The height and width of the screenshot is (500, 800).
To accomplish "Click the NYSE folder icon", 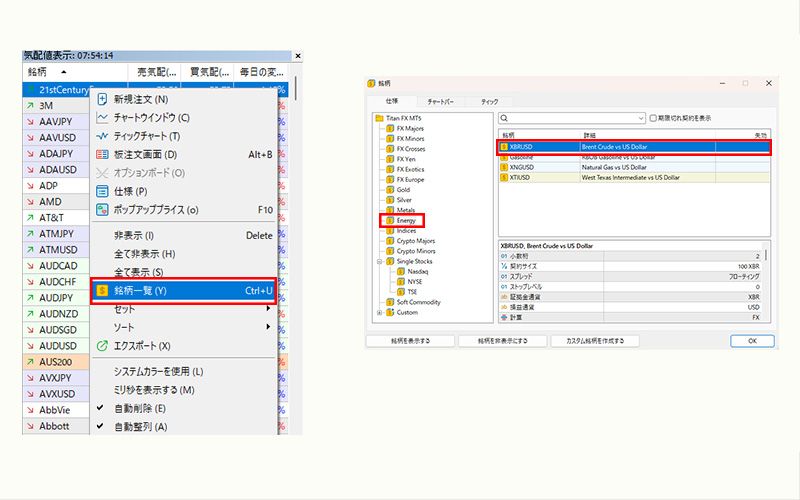I will coord(401,282).
